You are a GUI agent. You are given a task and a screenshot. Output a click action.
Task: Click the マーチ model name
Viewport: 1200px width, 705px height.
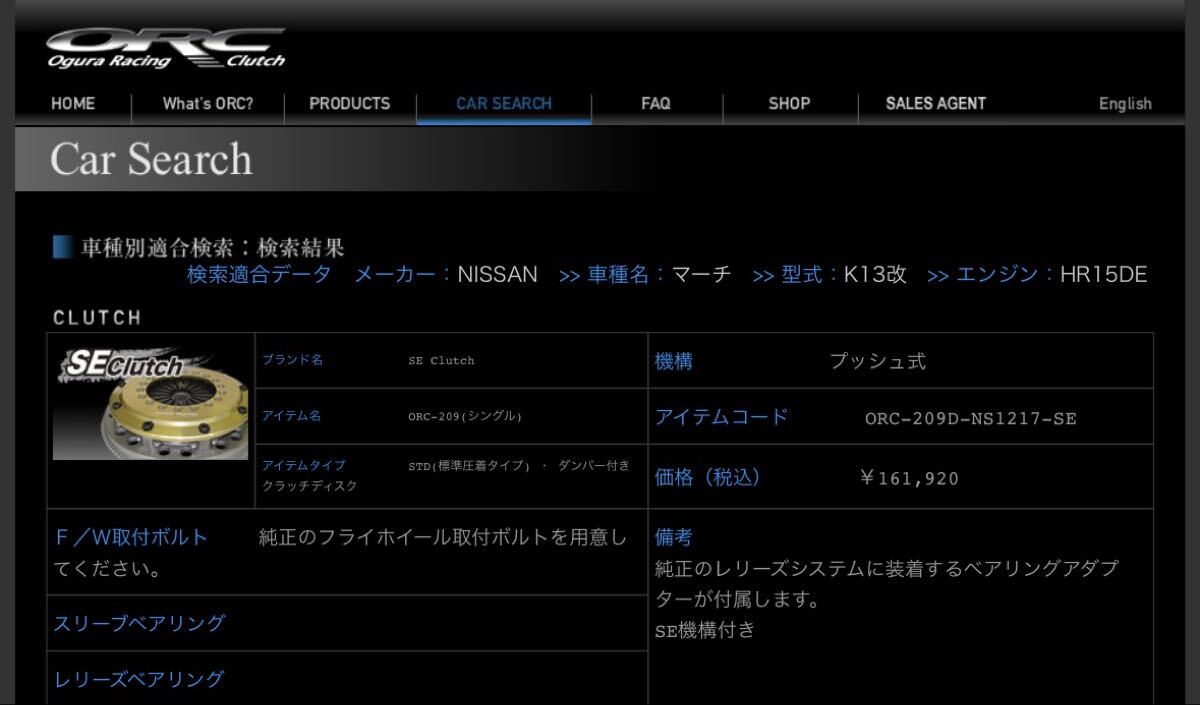pos(701,274)
